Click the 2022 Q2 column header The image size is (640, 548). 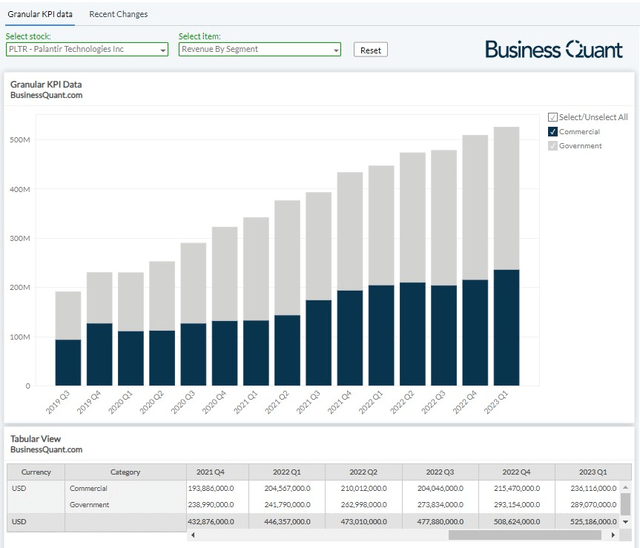click(x=364, y=472)
